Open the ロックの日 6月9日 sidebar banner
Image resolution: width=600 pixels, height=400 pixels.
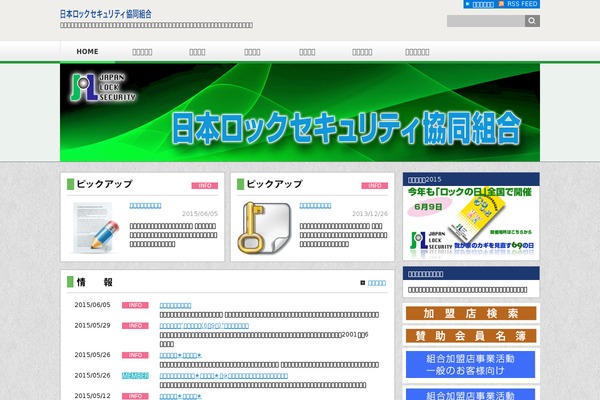(x=471, y=222)
